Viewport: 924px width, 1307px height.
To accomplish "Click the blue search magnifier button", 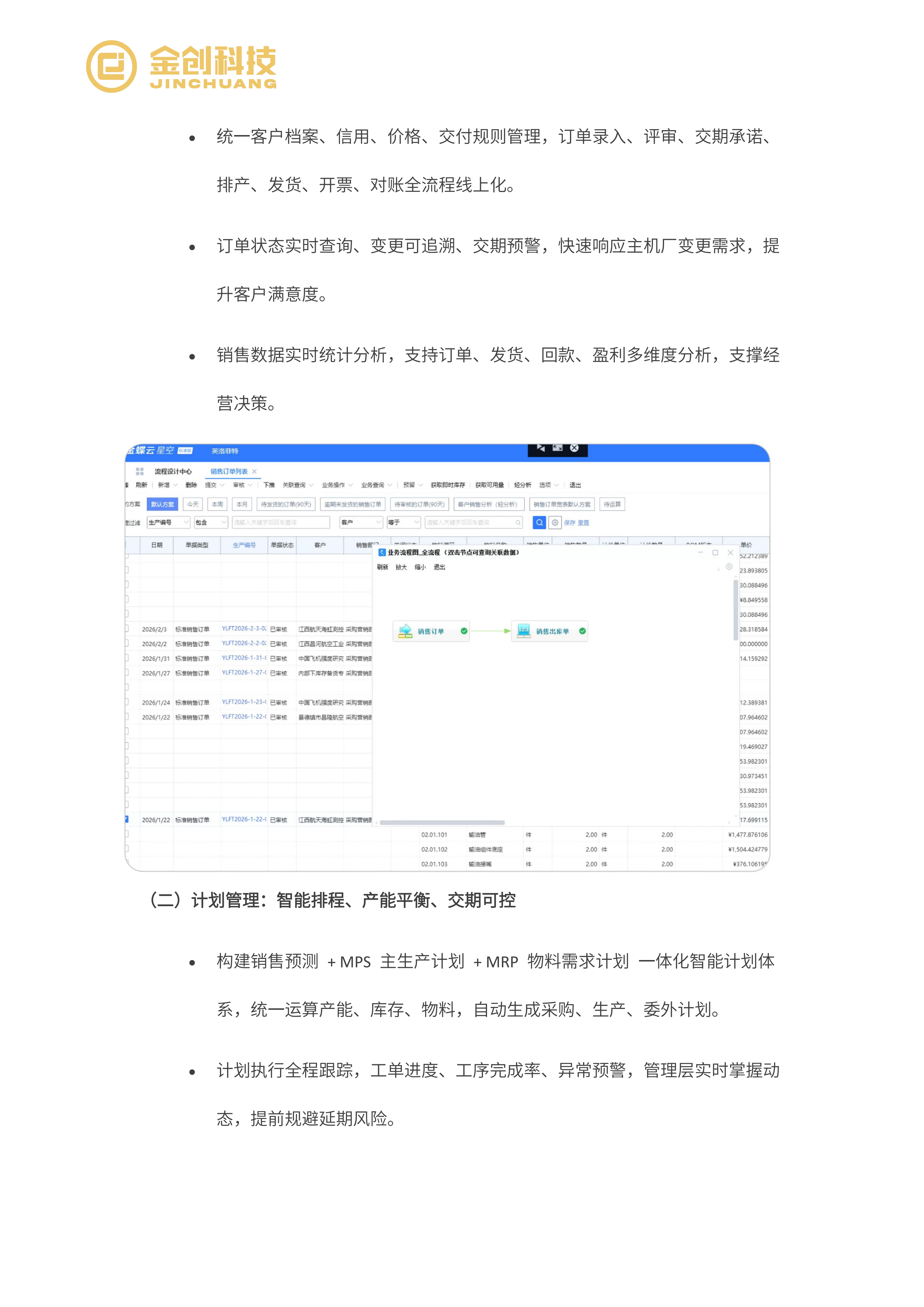I will point(539,522).
